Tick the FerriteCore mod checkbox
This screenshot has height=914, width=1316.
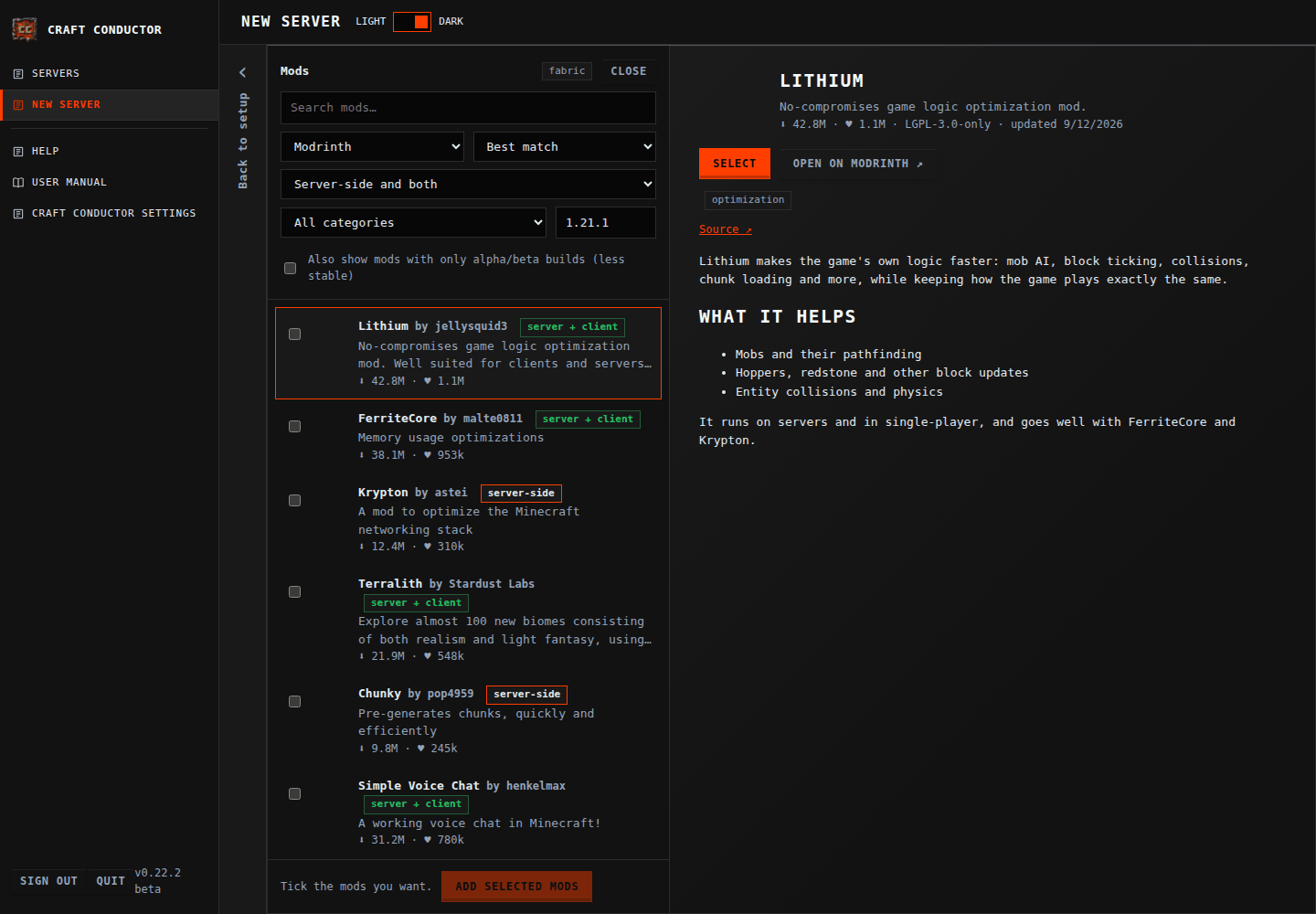click(294, 427)
